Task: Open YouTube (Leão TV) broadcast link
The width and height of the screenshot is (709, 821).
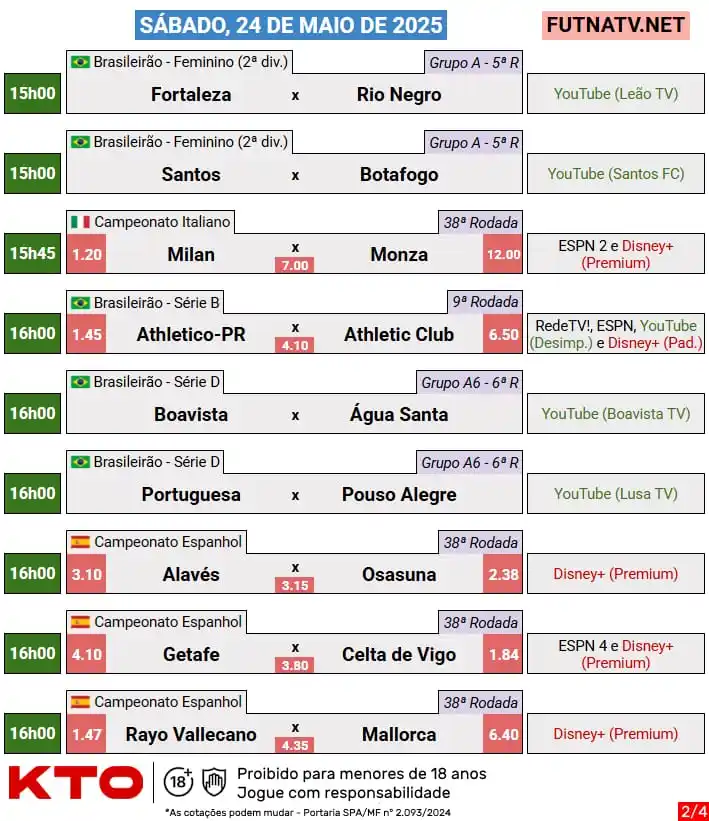Action: (616, 94)
